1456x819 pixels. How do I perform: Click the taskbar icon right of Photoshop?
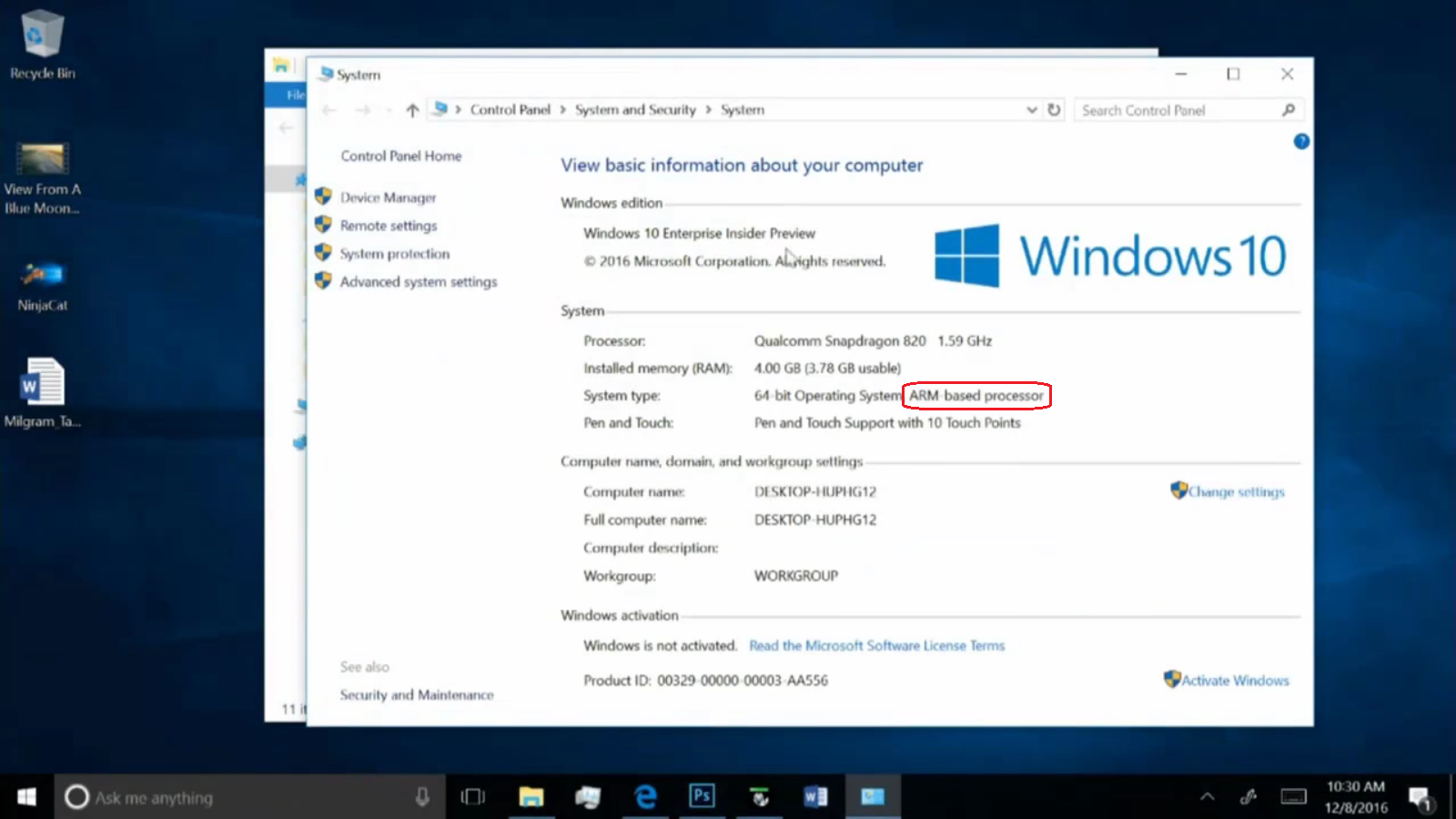(x=759, y=797)
